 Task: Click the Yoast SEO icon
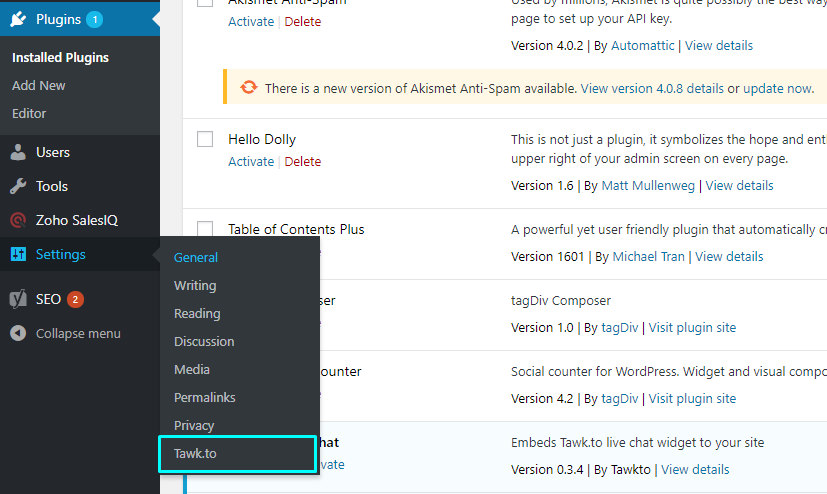pos(18,299)
